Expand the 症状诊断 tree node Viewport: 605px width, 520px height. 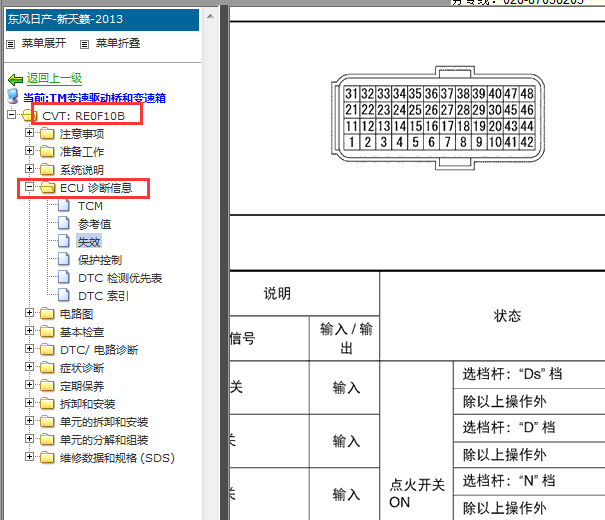29,366
